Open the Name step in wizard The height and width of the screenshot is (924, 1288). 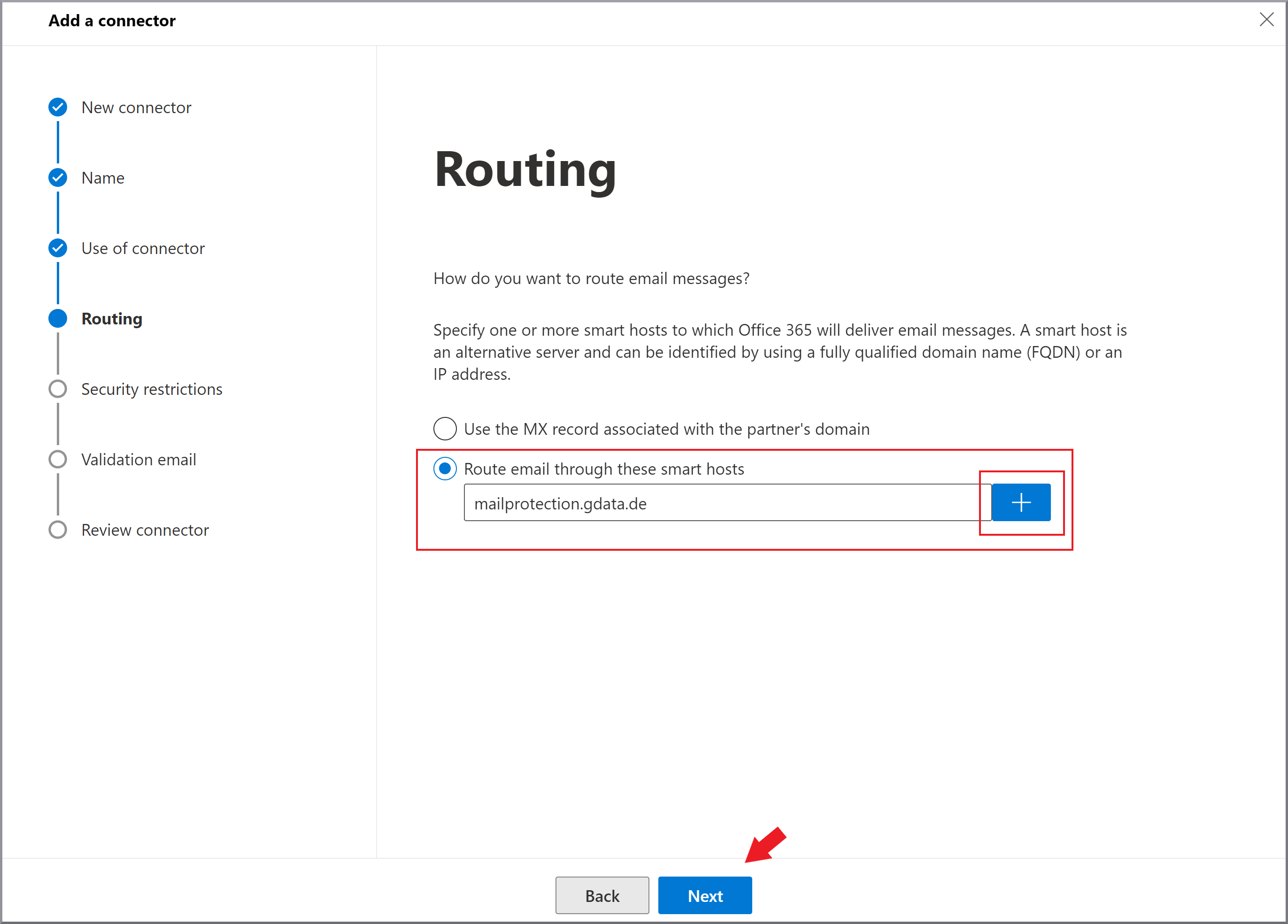pos(103,178)
